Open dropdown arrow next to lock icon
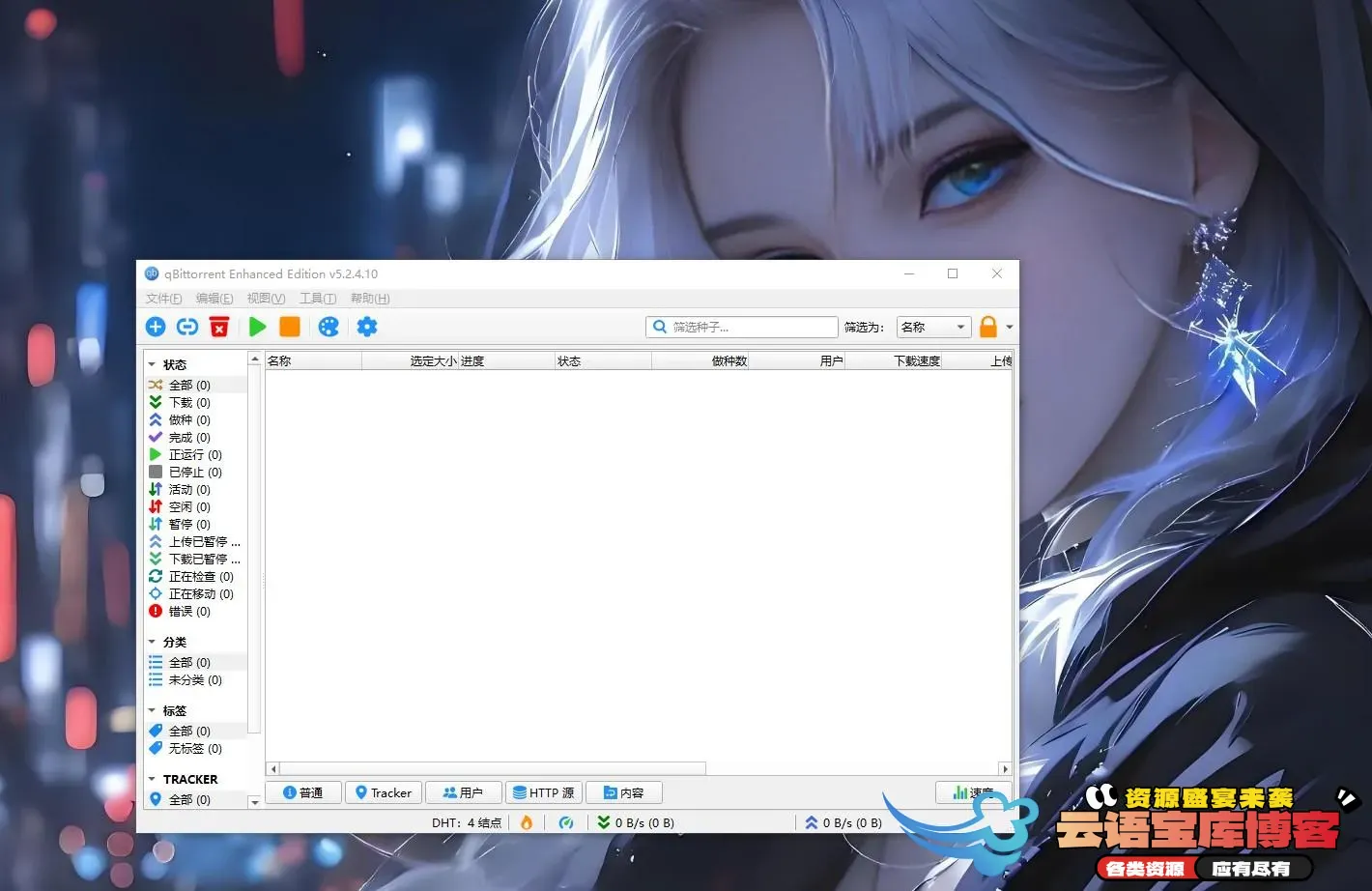 (1010, 327)
